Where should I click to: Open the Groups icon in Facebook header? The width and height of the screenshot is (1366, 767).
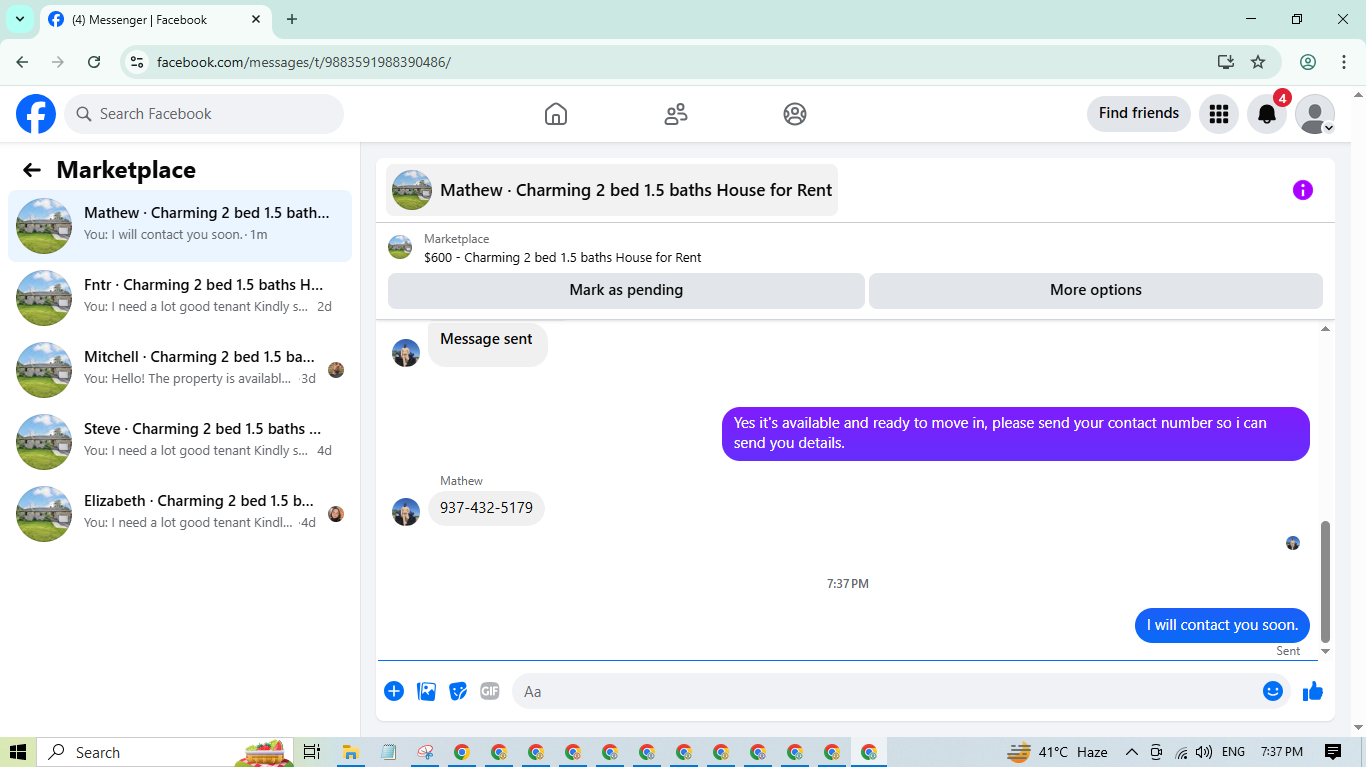tap(795, 114)
